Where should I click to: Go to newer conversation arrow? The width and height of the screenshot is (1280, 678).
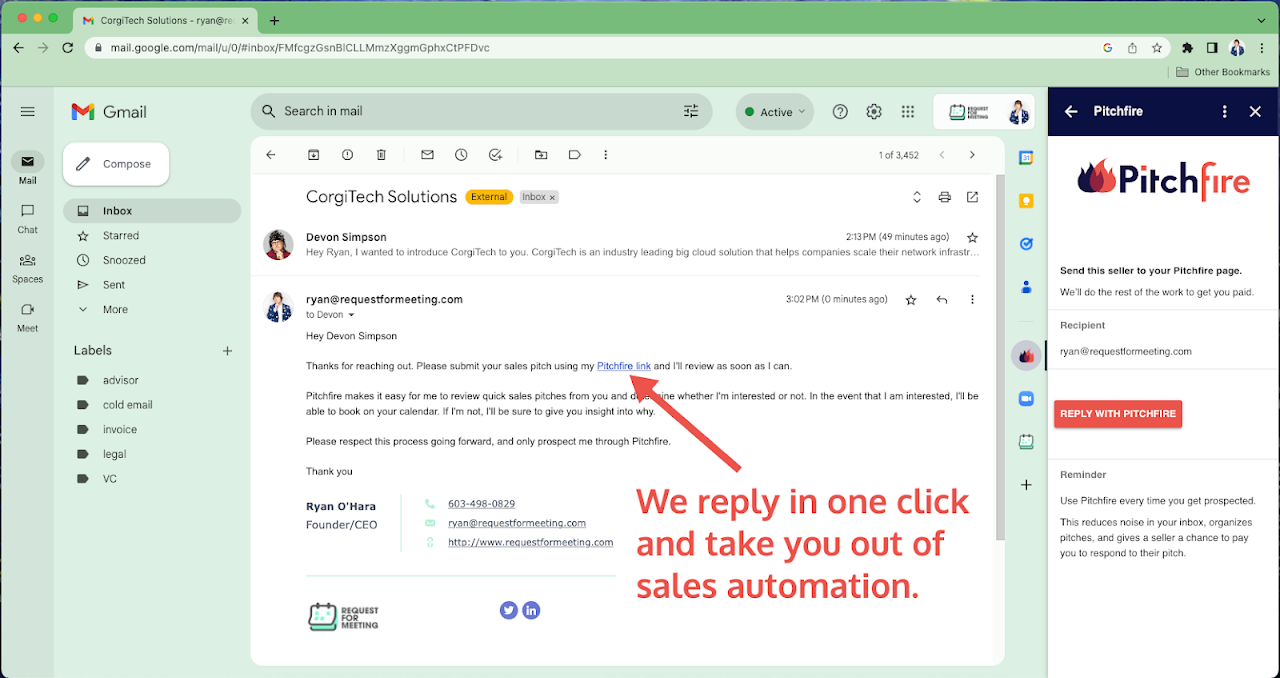coord(941,155)
